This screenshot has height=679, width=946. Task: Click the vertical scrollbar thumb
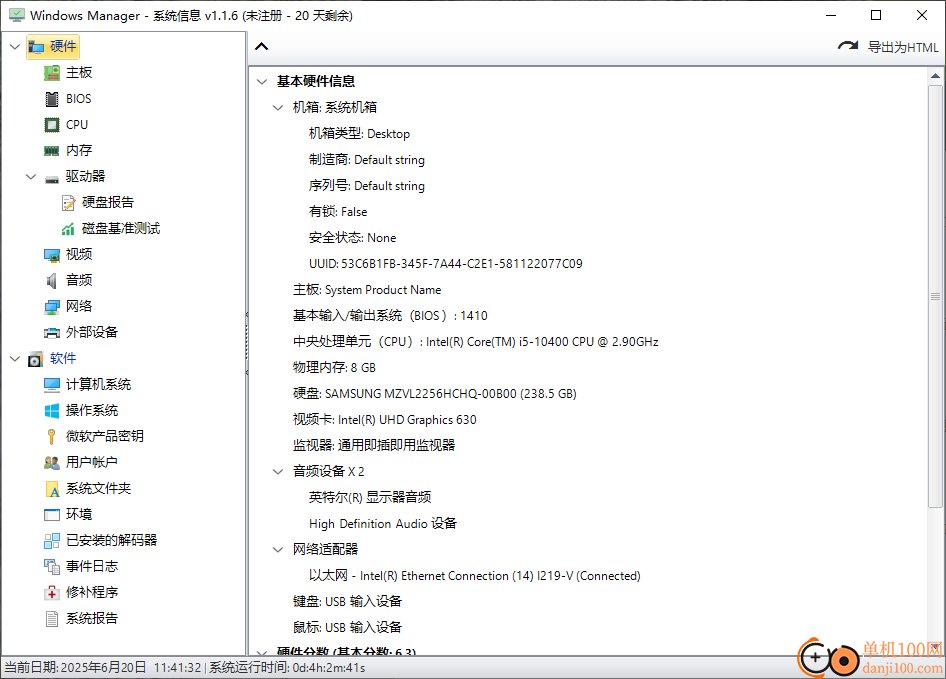click(935, 296)
